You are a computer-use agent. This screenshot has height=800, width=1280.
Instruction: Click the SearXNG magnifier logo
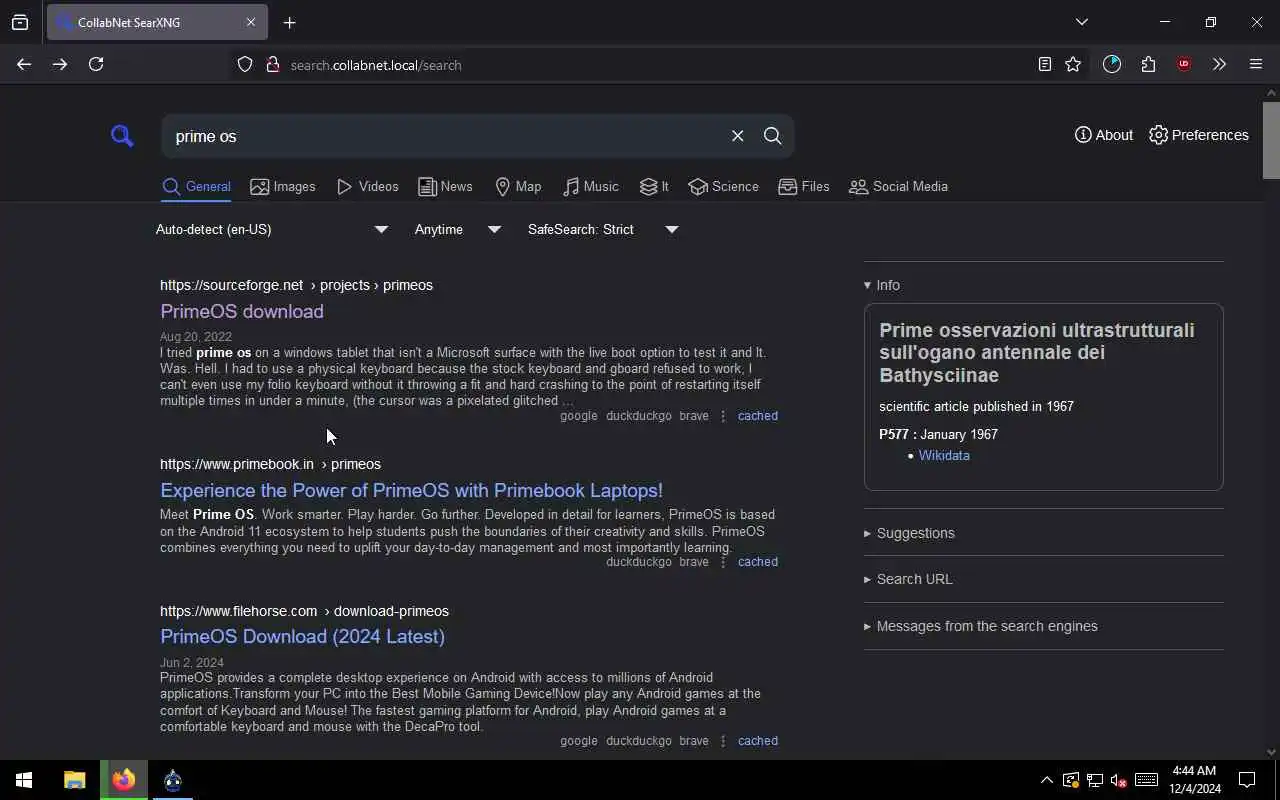(122, 136)
